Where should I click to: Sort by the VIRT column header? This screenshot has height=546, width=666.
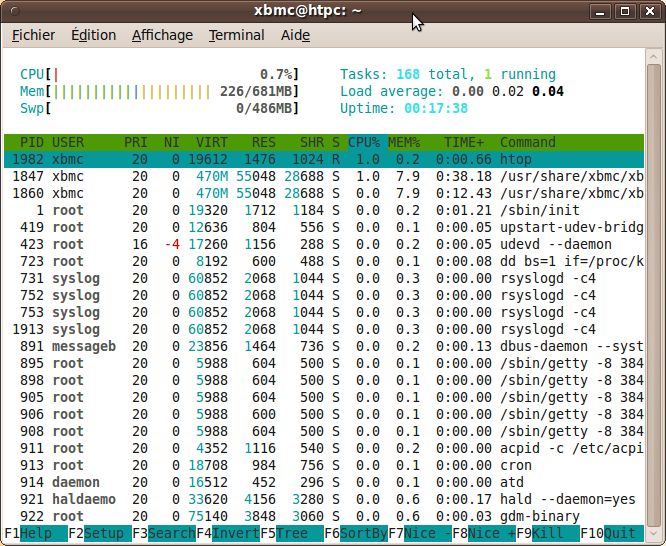point(212,142)
